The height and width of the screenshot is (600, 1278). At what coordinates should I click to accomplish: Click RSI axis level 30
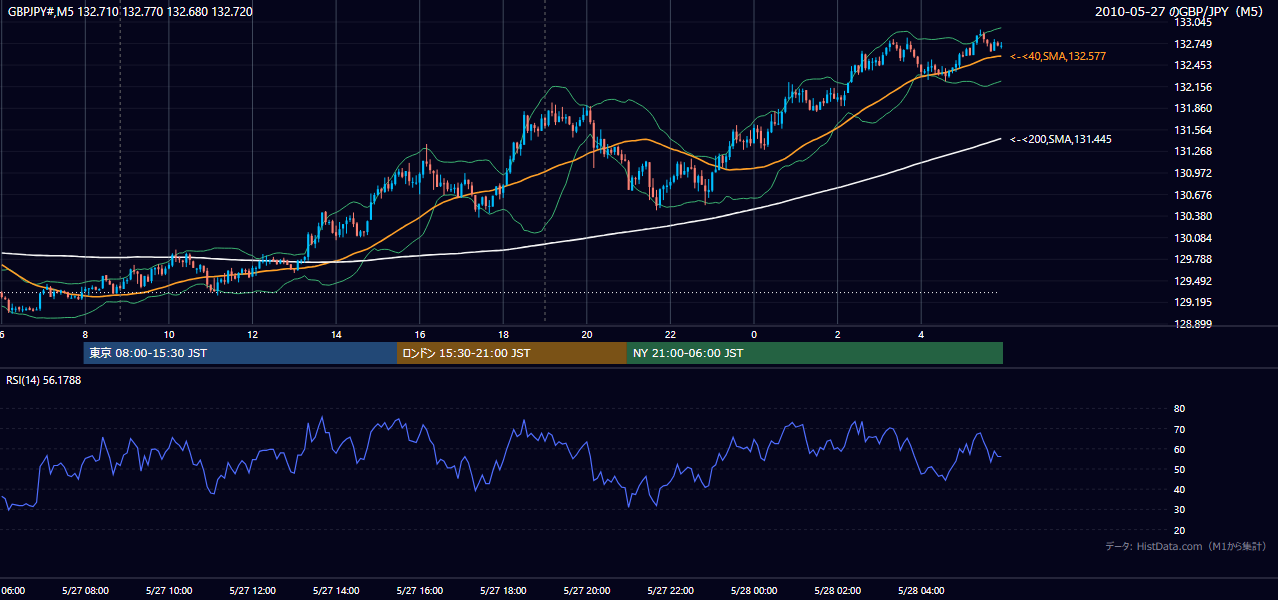pyautogui.click(x=1179, y=510)
